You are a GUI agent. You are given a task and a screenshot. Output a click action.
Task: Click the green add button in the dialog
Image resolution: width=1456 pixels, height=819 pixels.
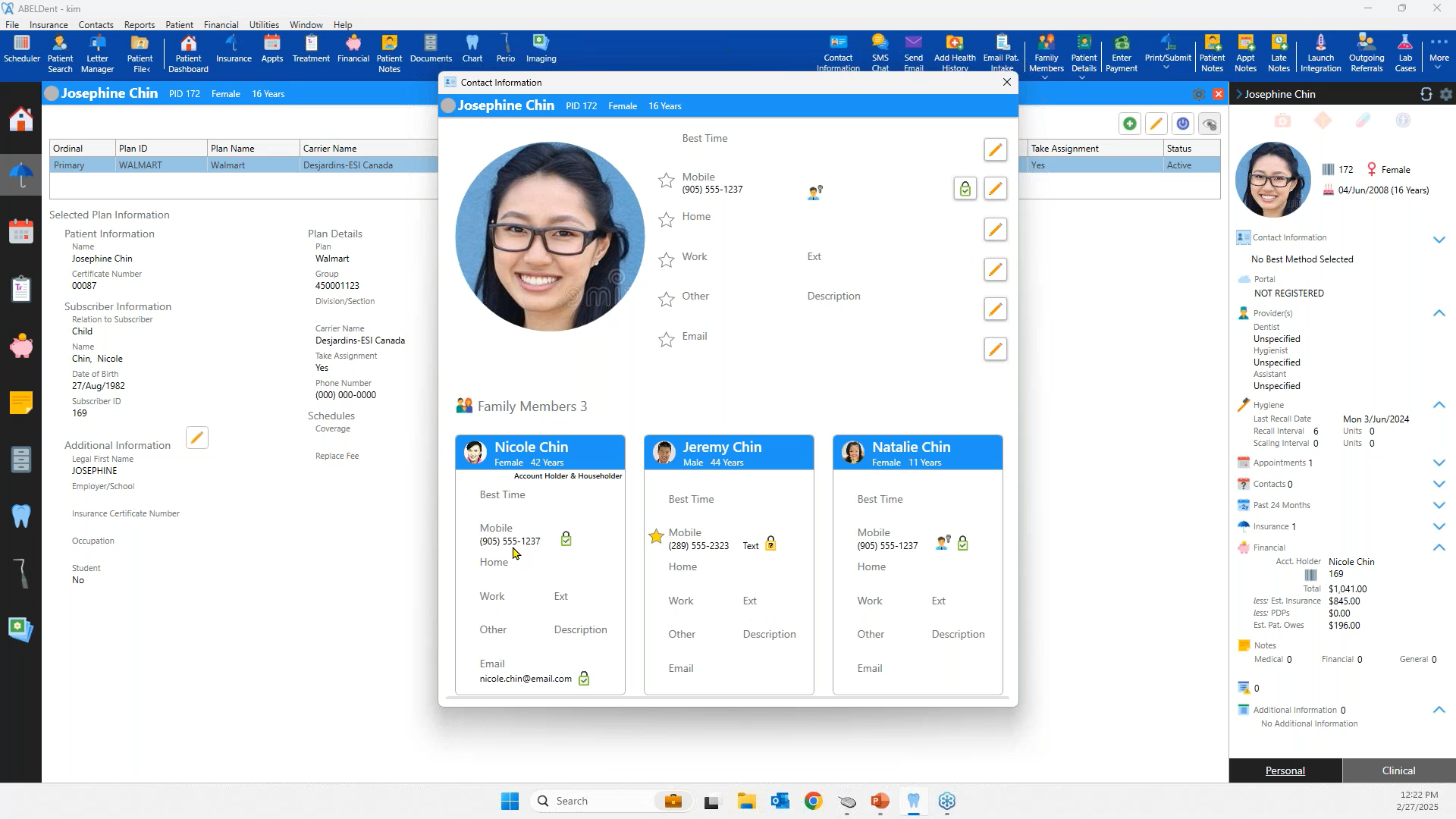click(x=1130, y=123)
